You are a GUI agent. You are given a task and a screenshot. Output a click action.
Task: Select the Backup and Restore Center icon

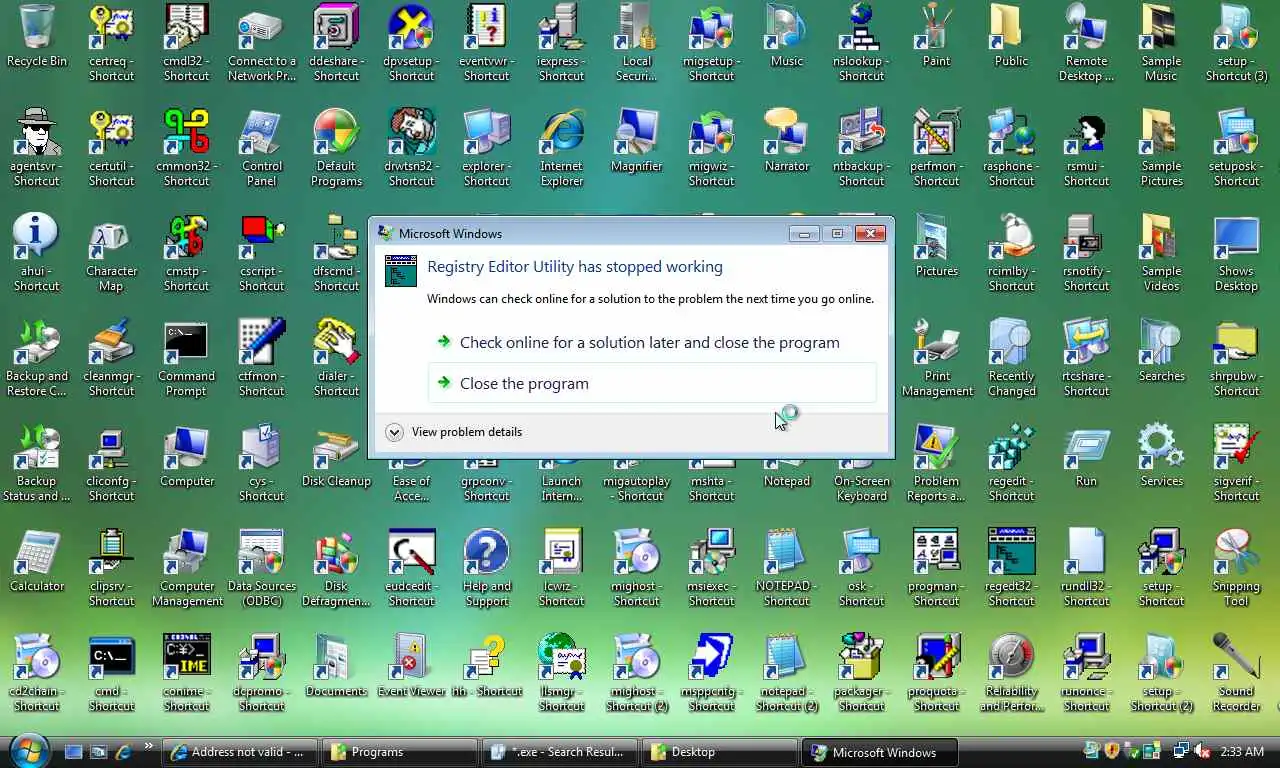(37, 358)
